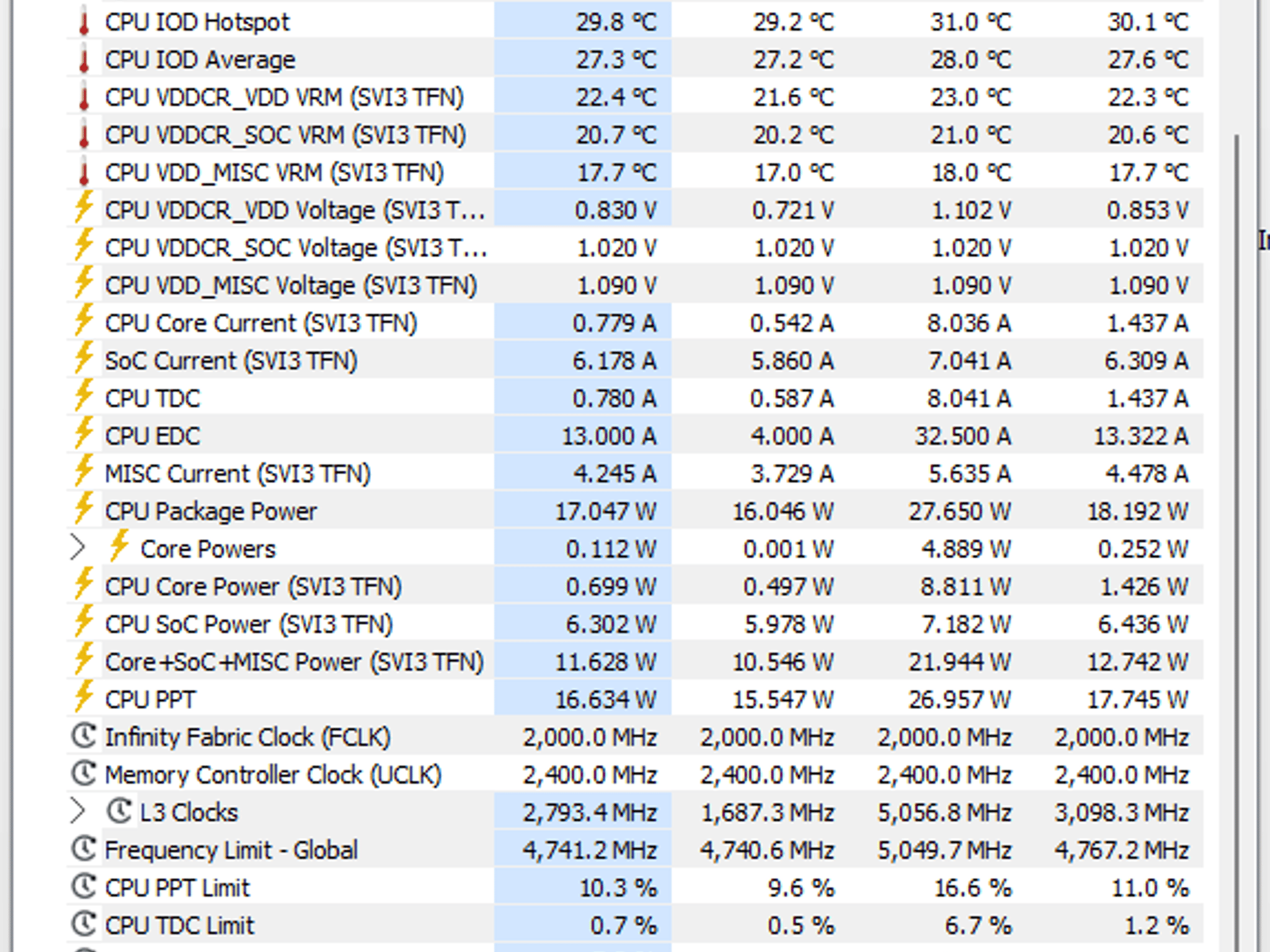Viewport: 1270px width, 952px height.
Task: Click clock icon beside Infinity Fabric Clock
Action: click(84, 736)
